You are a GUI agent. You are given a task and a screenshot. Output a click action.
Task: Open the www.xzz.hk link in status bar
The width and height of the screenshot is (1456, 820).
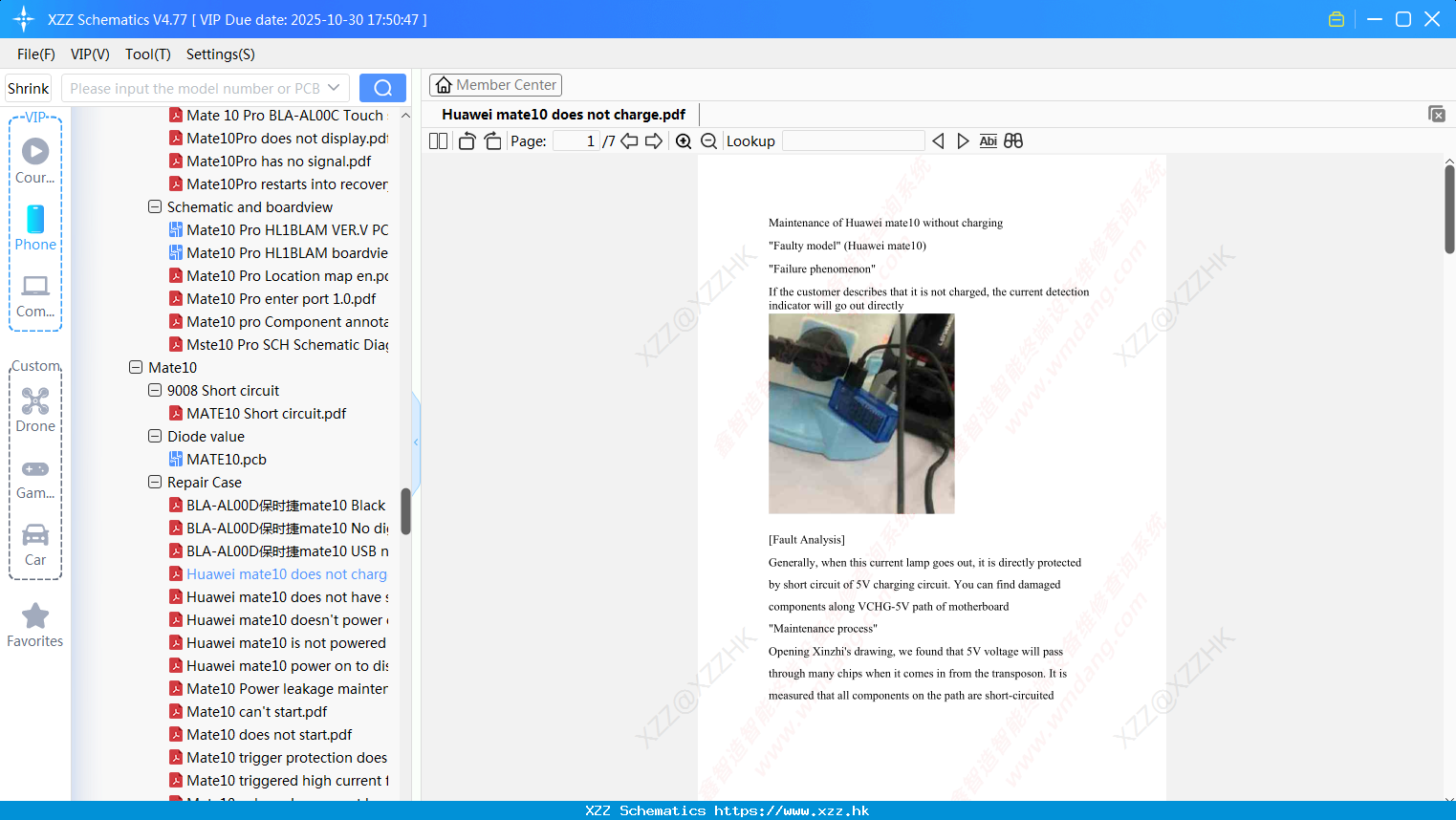click(x=792, y=810)
